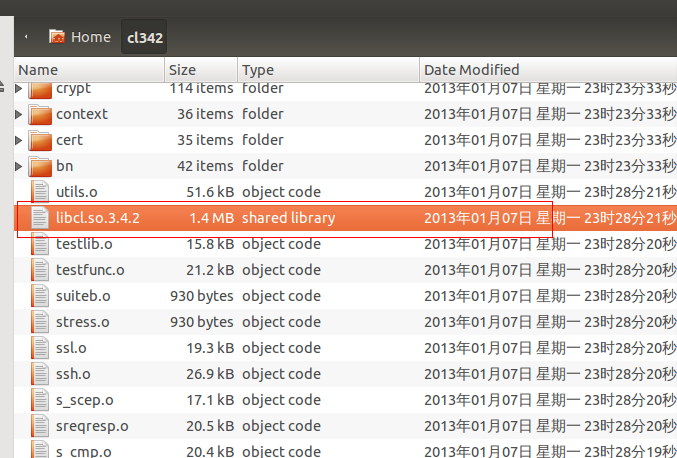677x458 pixels.
Task: Sort files by Name column header
Action: (x=90, y=70)
